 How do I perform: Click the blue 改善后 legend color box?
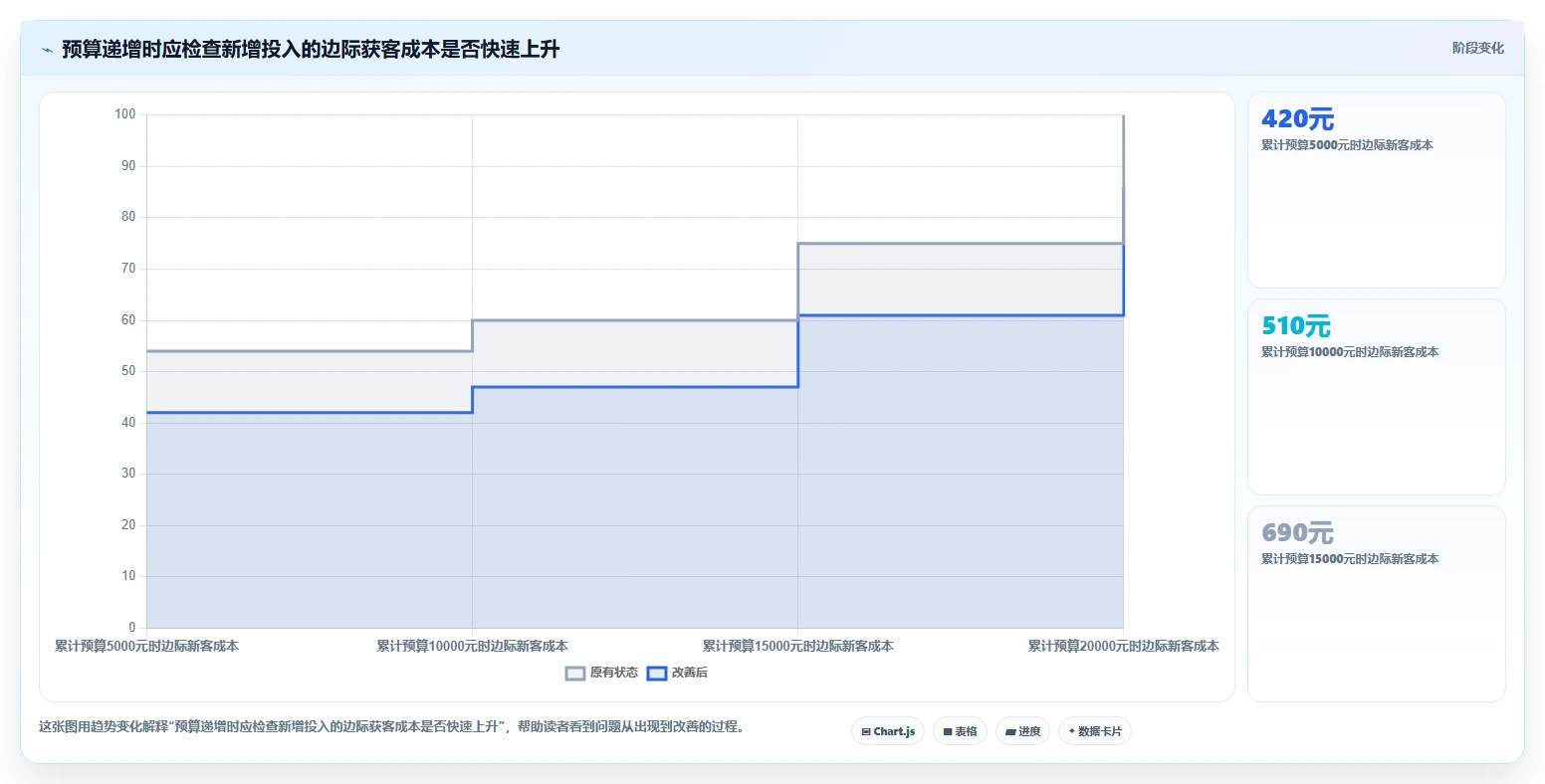(657, 674)
